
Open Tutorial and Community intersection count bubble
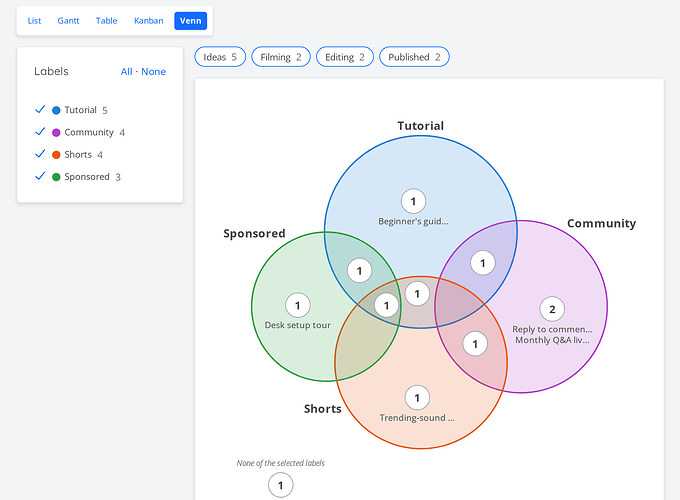coord(483,263)
